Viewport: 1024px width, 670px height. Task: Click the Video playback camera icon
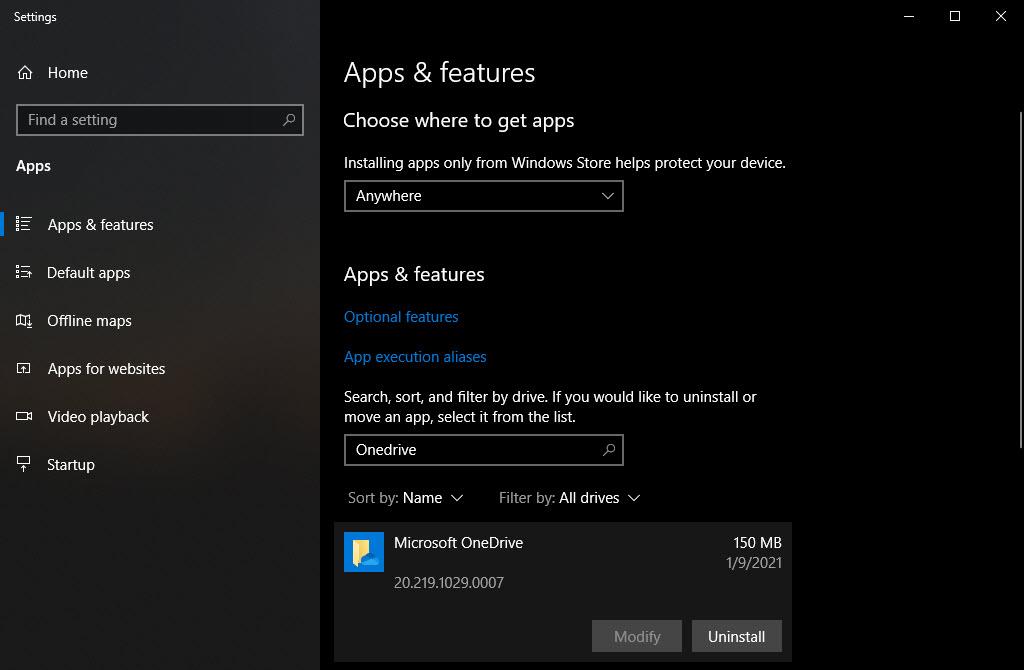(24, 416)
